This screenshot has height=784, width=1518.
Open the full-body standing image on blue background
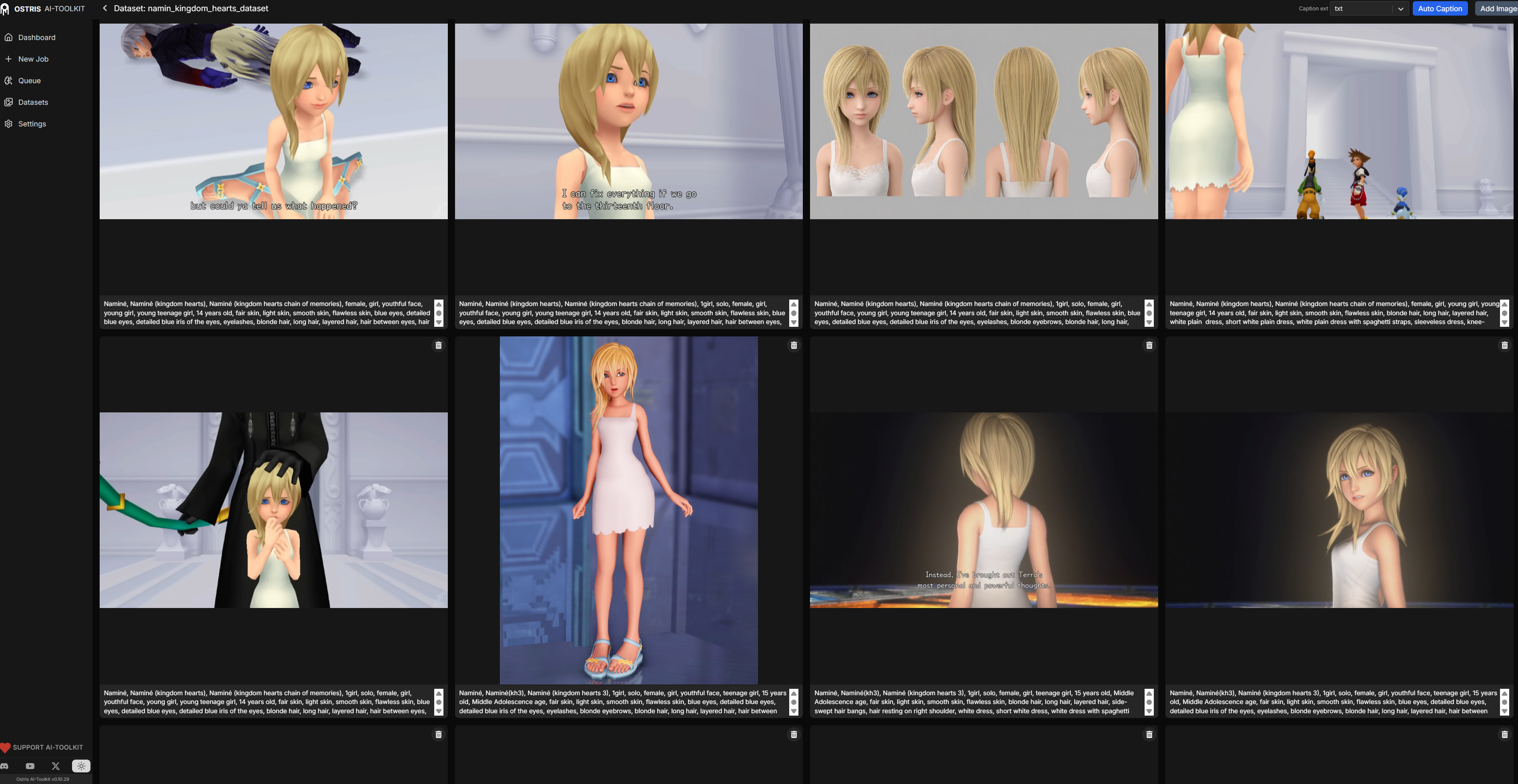click(x=629, y=510)
